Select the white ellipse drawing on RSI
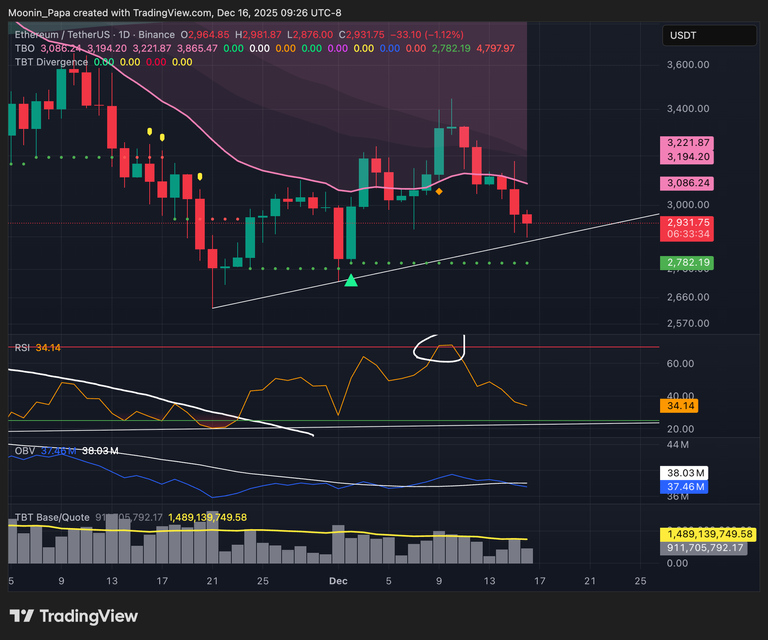The image size is (768, 640). point(441,348)
